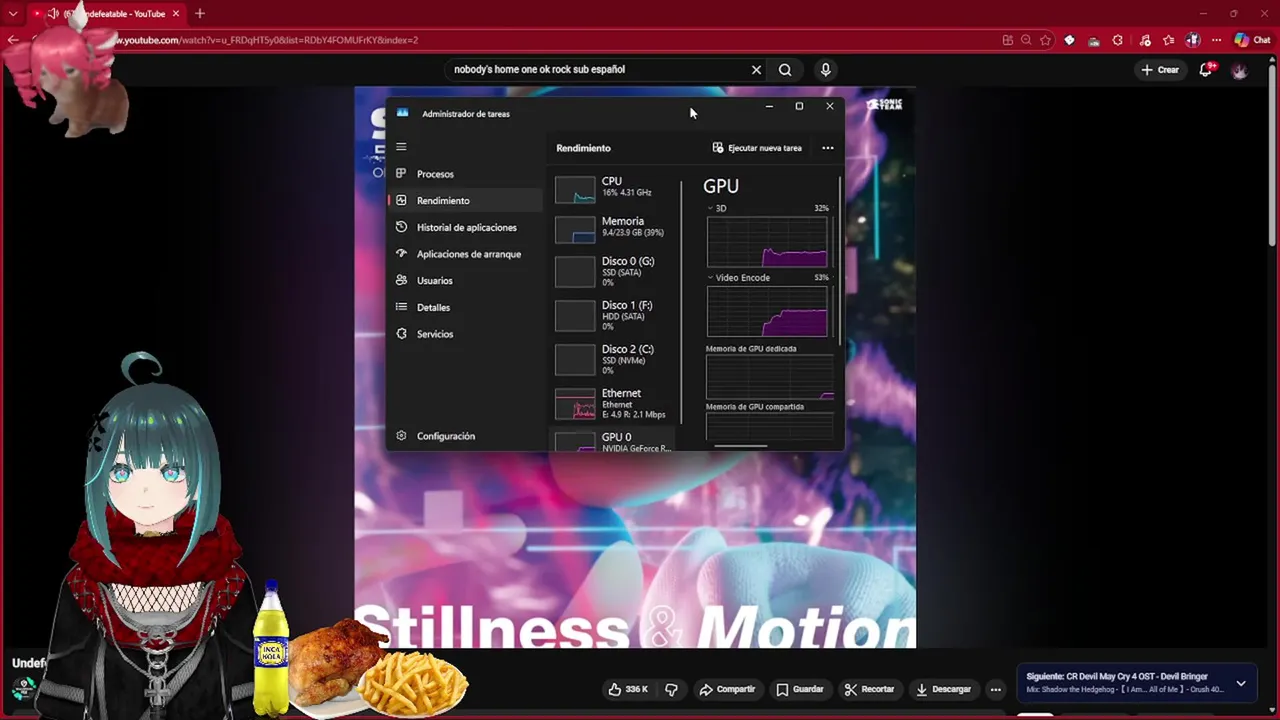Viewport: 1280px width, 720px height.
Task: Select the Memoria performance entry
Action: pos(614,229)
